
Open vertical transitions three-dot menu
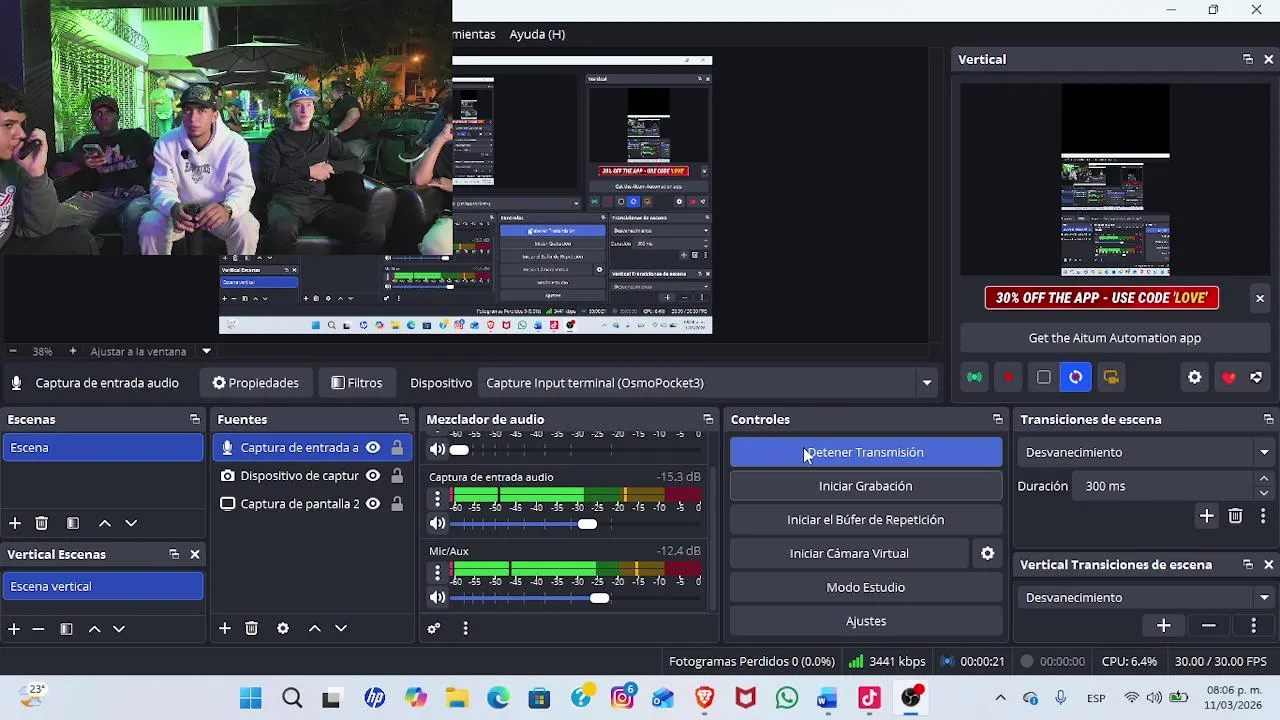coord(1254,625)
